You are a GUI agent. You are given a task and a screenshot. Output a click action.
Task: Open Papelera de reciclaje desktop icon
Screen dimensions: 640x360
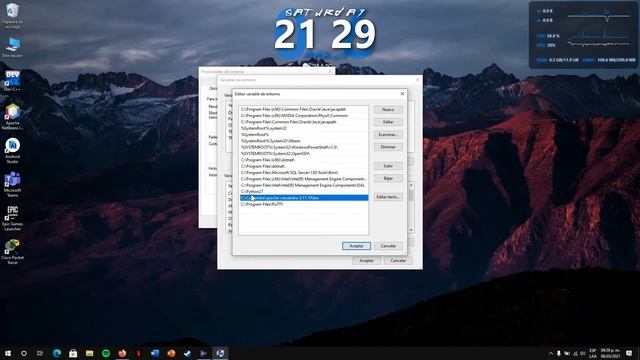[x=13, y=16]
